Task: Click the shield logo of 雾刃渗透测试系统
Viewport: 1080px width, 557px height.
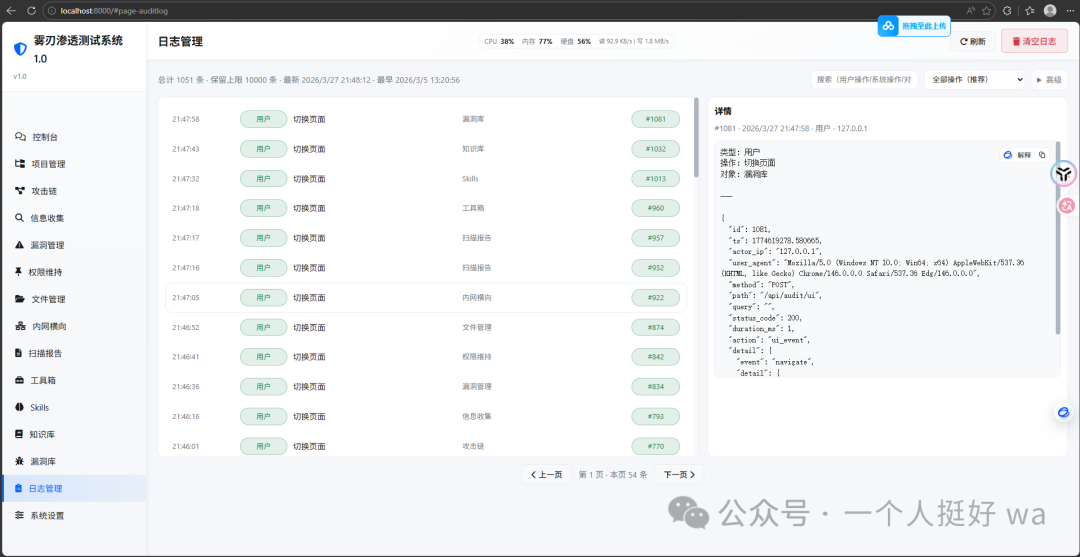Action: pyautogui.click(x=21, y=49)
